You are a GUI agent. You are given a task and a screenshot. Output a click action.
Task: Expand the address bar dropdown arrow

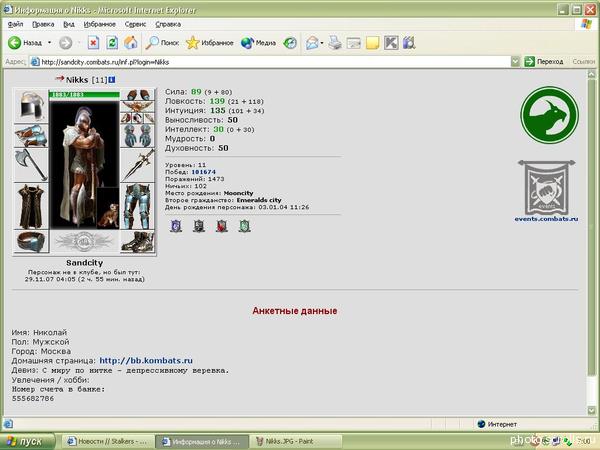click(515, 62)
